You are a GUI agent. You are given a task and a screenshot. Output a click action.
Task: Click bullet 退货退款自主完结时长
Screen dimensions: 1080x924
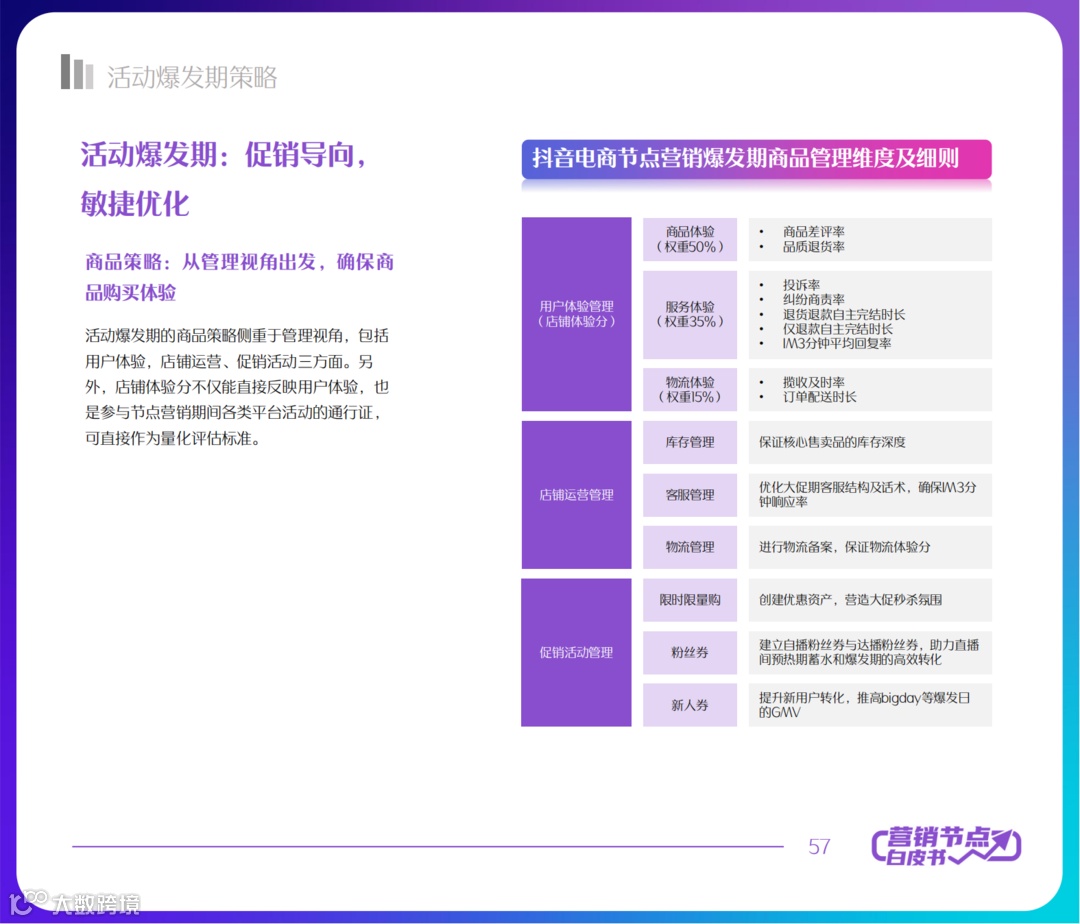click(x=844, y=315)
